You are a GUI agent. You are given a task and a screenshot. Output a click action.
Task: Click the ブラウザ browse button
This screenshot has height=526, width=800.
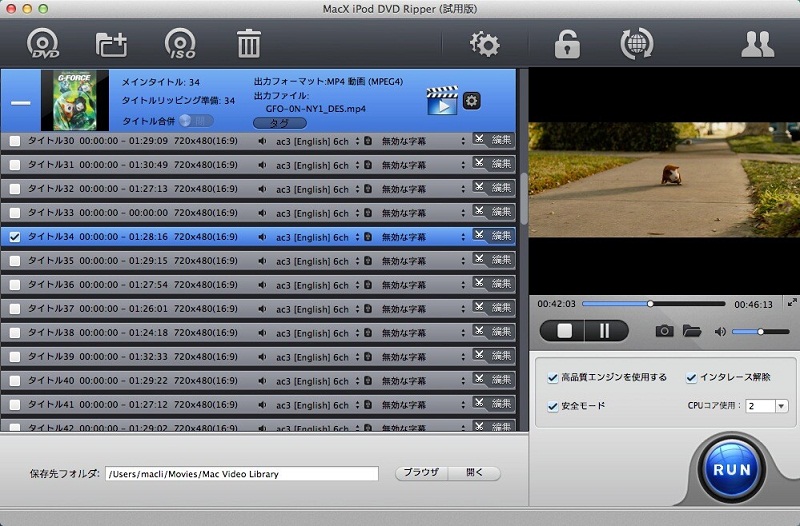(x=421, y=473)
